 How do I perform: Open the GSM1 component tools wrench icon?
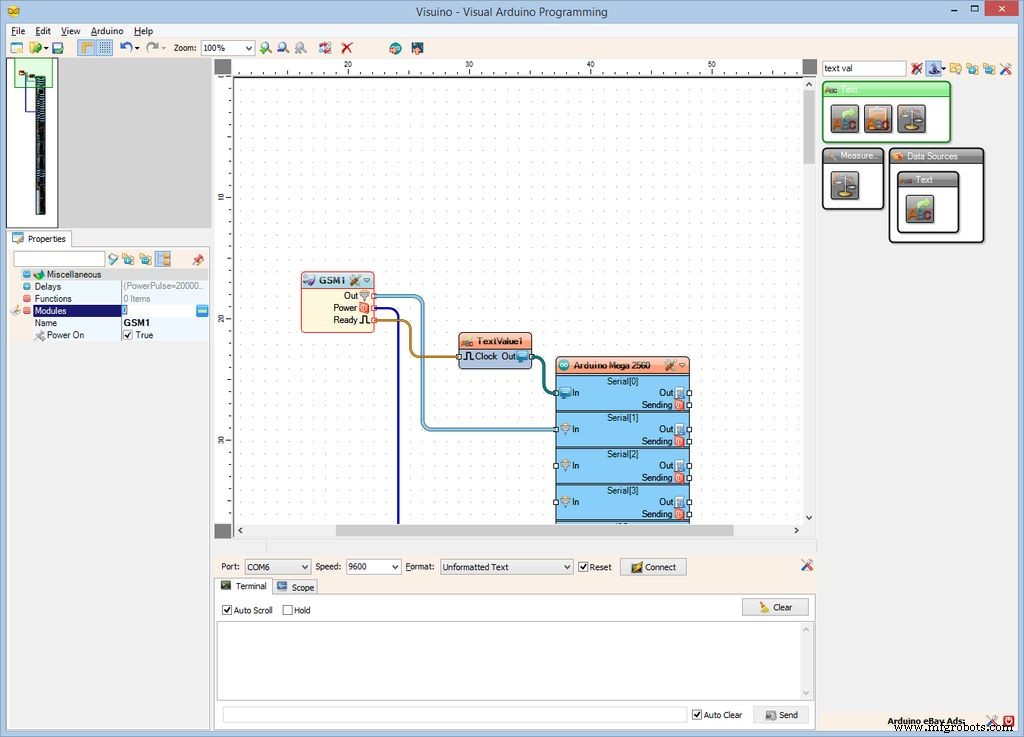pyautogui.click(x=355, y=281)
